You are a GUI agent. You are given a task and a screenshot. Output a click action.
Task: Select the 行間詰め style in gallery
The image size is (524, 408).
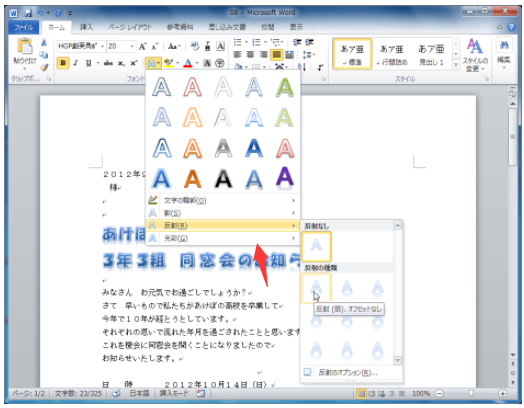[391, 54]
